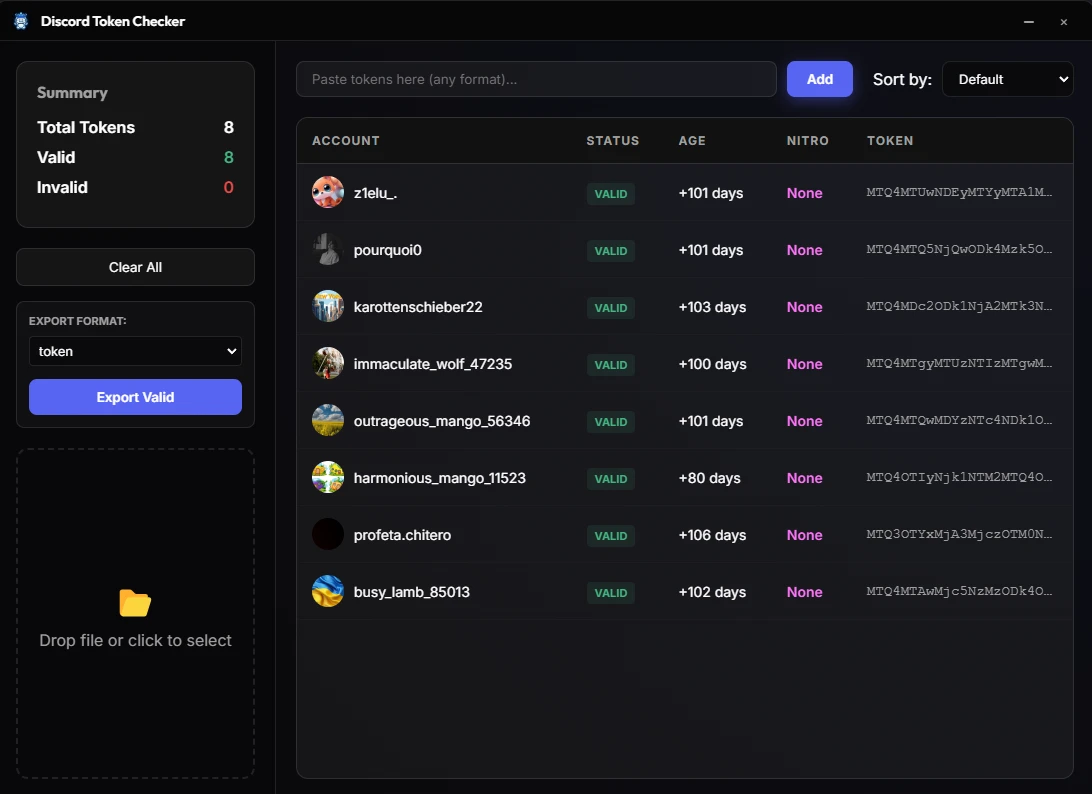
Task: Click the token starting MTQ4MTUwNDEy
Action: coord(959,192)
